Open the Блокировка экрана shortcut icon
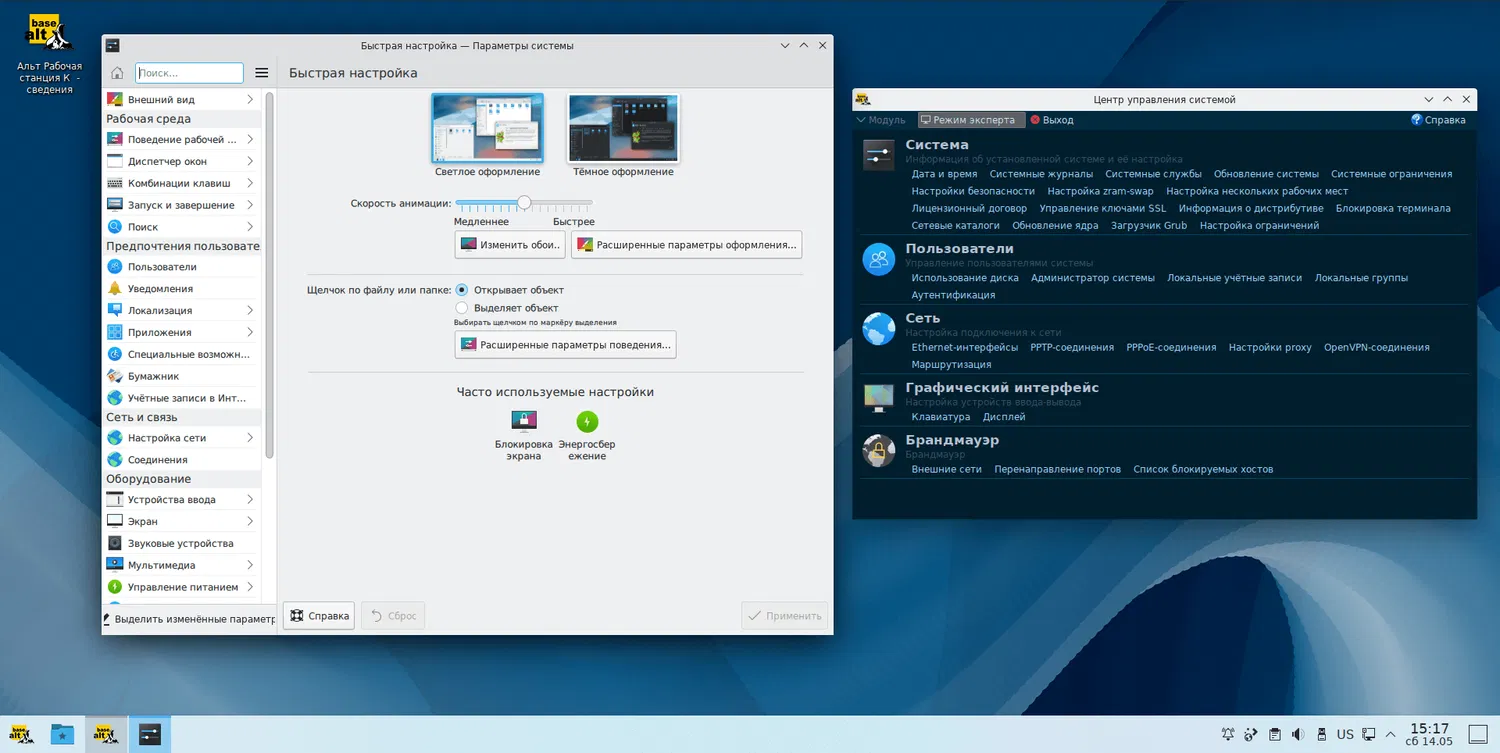This screenshot has width=1500, height=753. point(524,421)
